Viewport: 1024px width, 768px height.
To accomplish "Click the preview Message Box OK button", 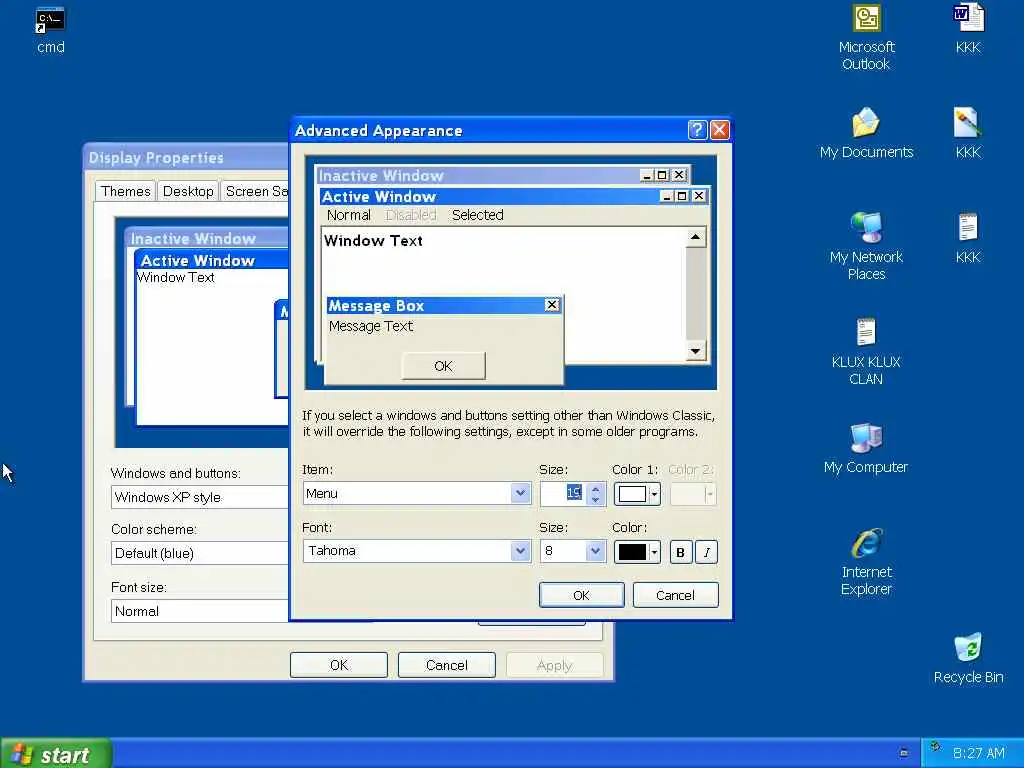I will pyautogui.click(x=443, y=366).
